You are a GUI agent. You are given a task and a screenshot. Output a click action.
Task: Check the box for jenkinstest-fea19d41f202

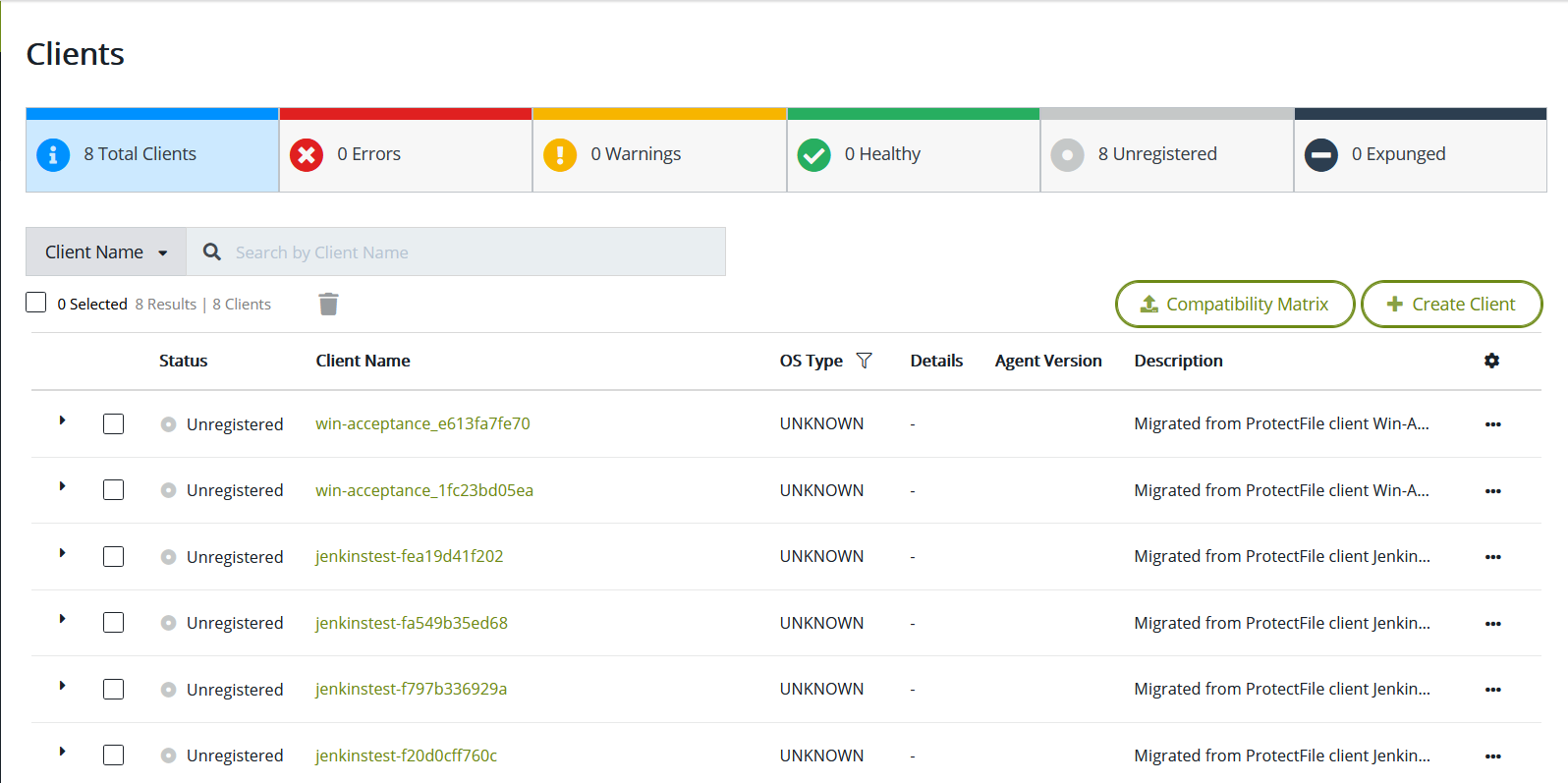114,557
